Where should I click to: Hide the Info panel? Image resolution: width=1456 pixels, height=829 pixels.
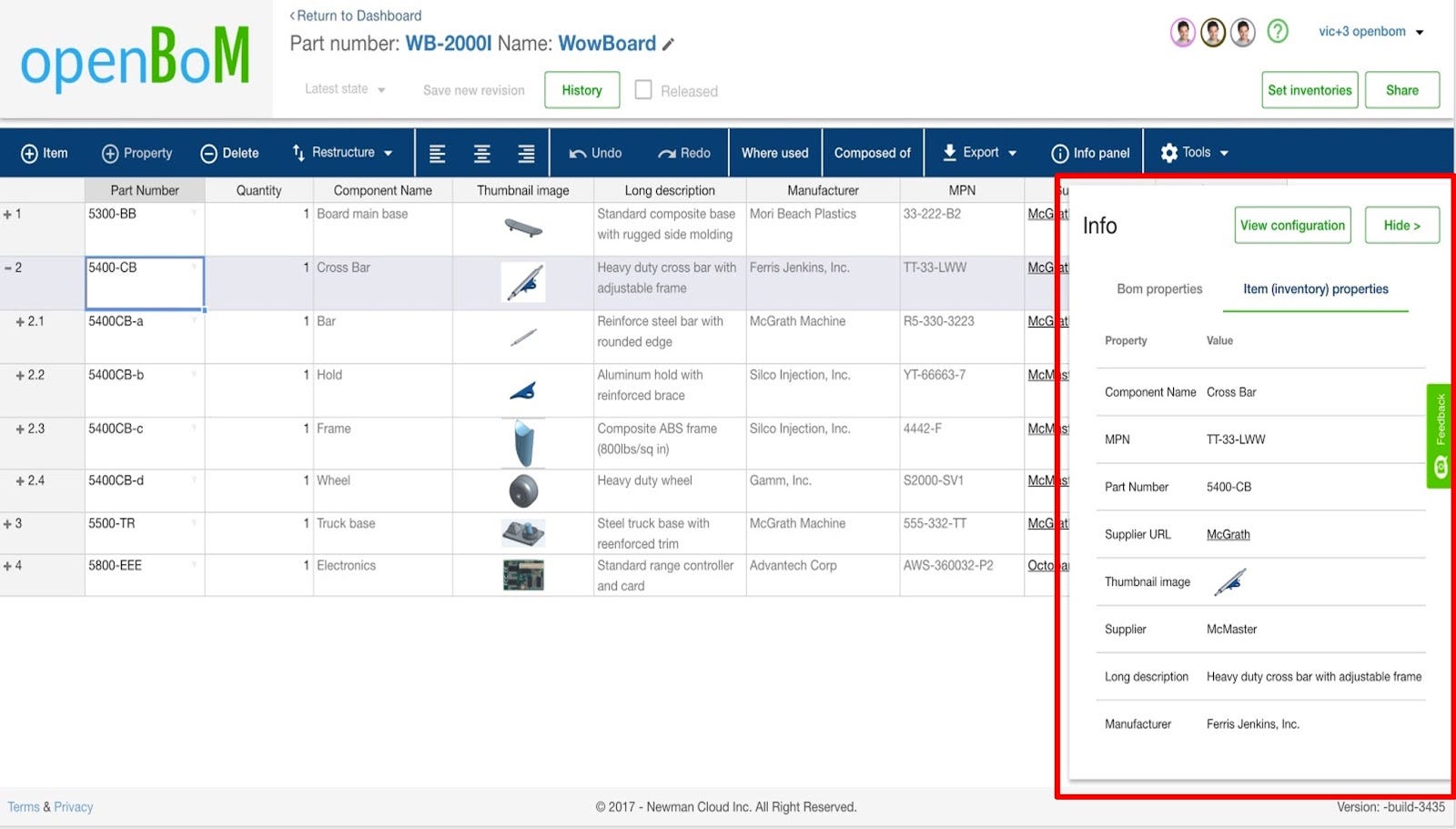coord(1401,226)
